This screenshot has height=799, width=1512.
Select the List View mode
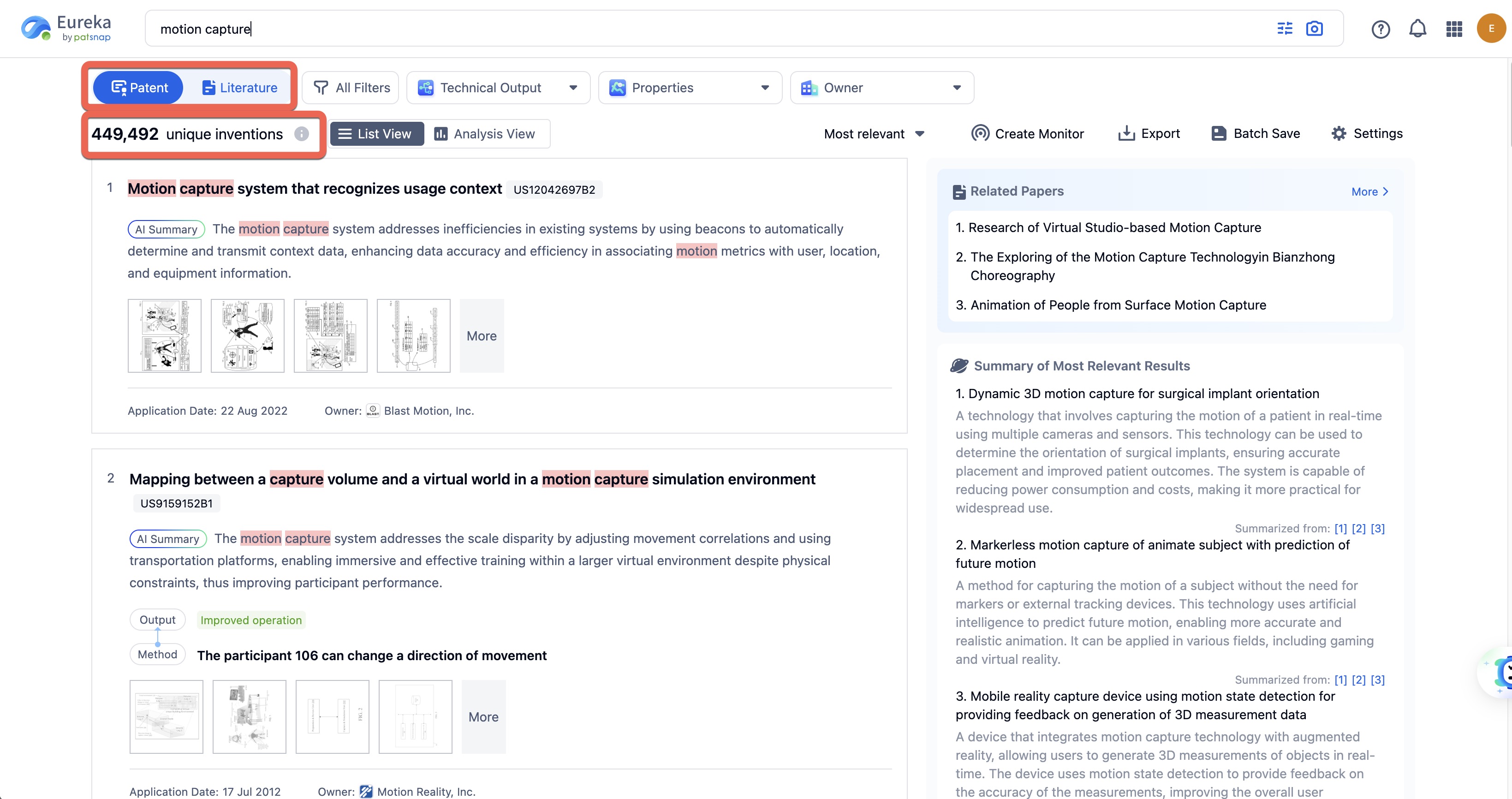[x=375, y=134]
